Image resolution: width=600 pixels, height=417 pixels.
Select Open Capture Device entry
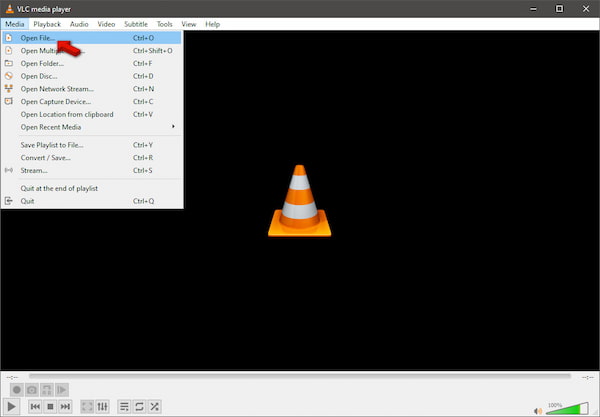tap(92, 101)
